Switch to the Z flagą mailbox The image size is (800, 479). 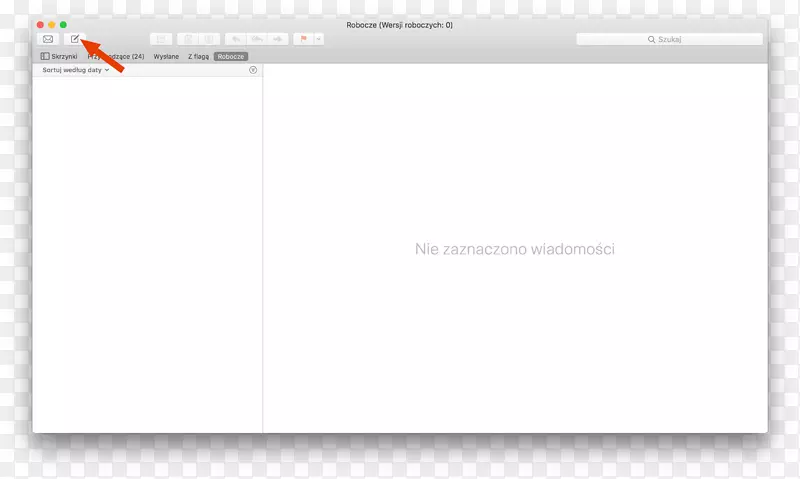pos(198,57)
